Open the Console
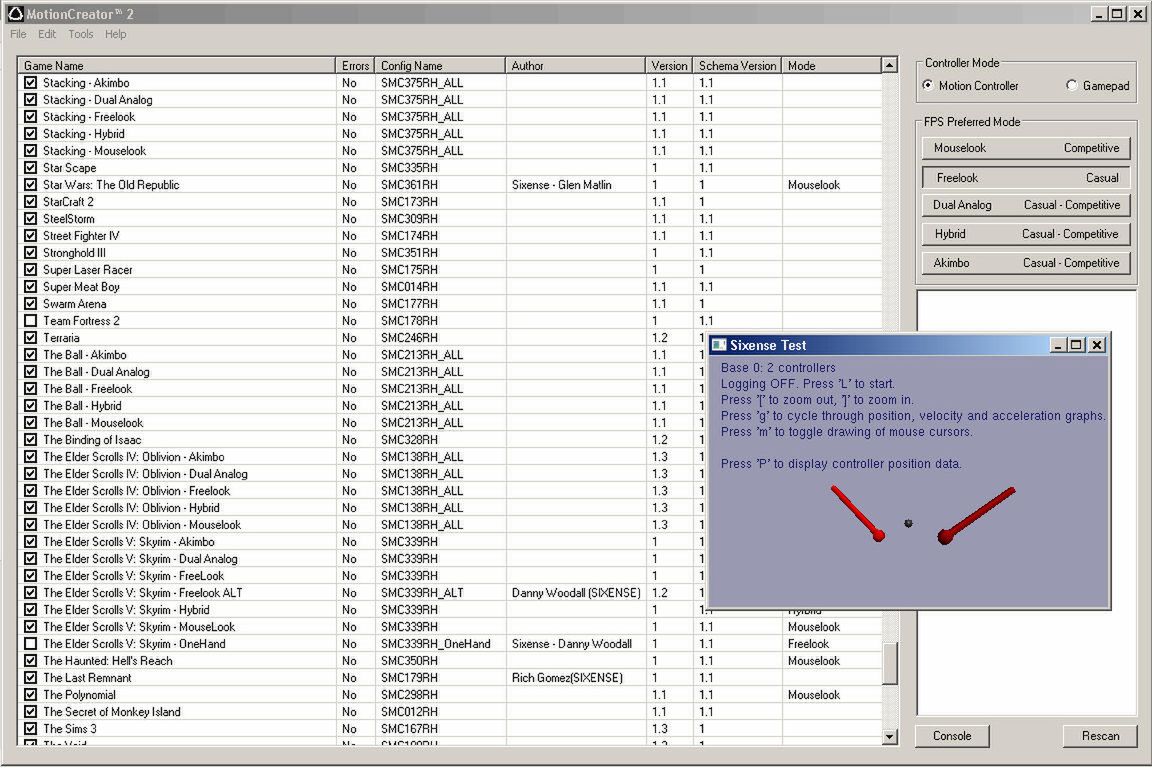1152x768 pixels. [x=952, y=736]
